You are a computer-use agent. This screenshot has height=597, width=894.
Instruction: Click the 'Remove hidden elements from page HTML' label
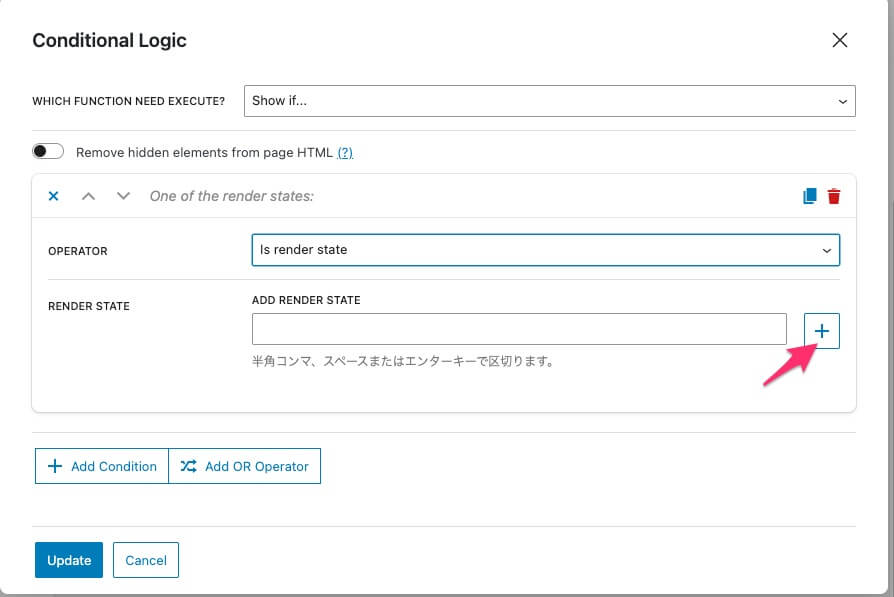tap(205, 153)
